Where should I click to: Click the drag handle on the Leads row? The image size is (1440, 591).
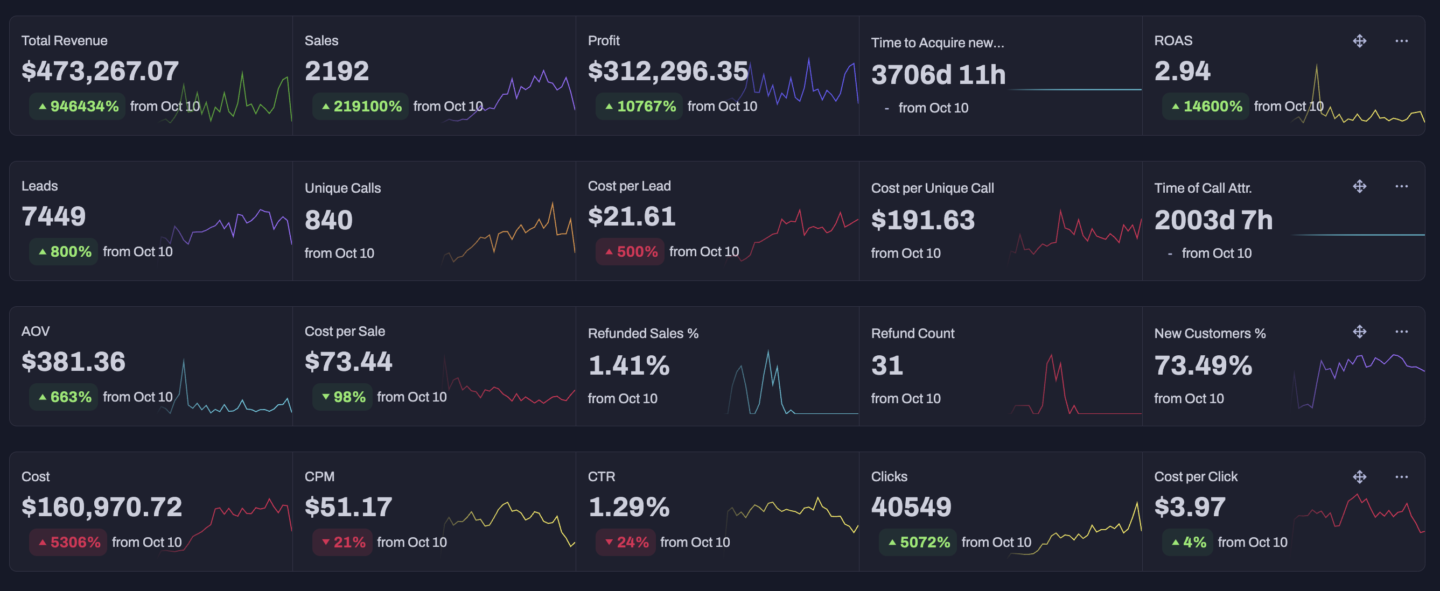[x=1360, y=186]
